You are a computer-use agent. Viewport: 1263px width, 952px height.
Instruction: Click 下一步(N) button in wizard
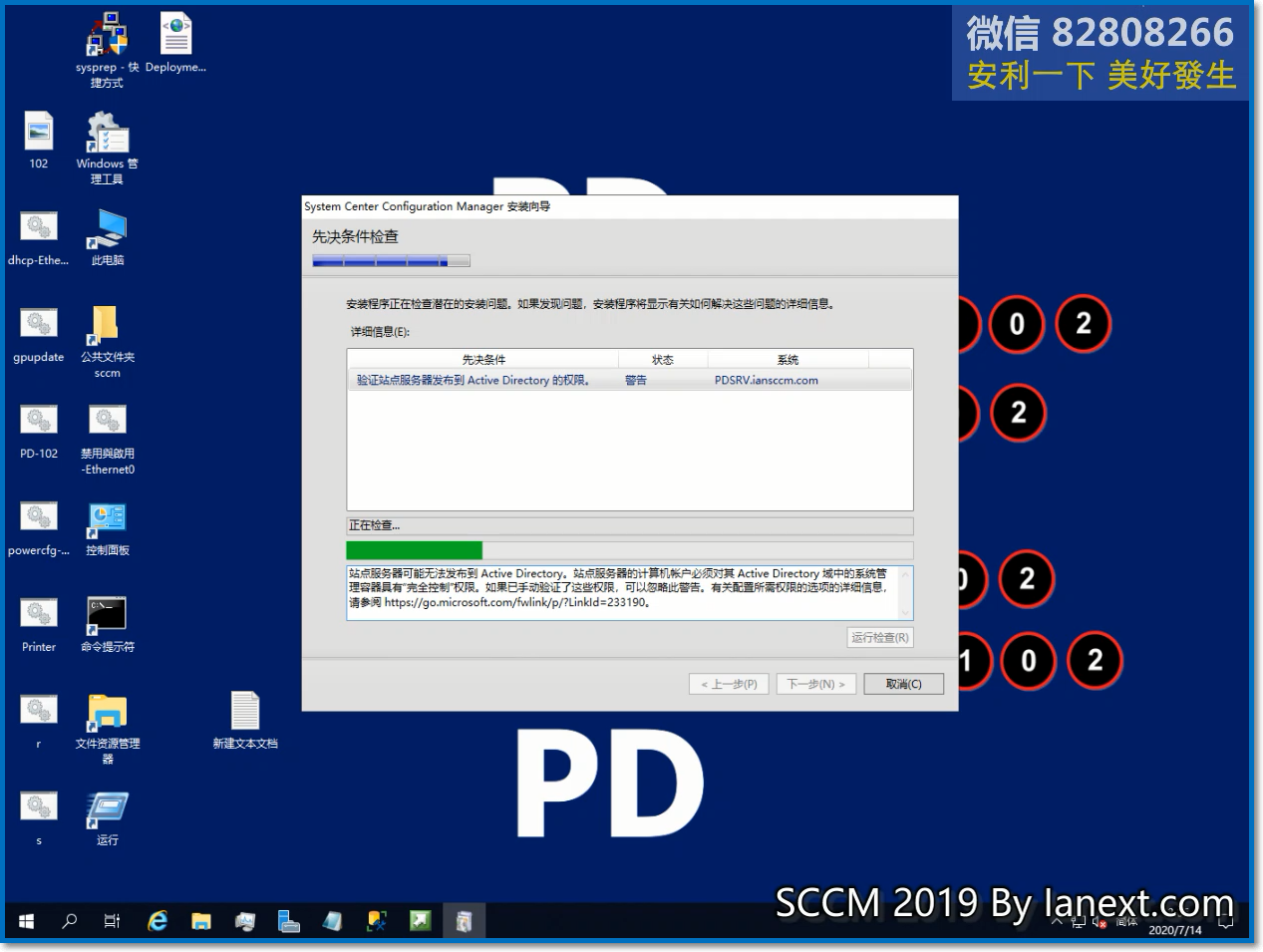[815, 684]
